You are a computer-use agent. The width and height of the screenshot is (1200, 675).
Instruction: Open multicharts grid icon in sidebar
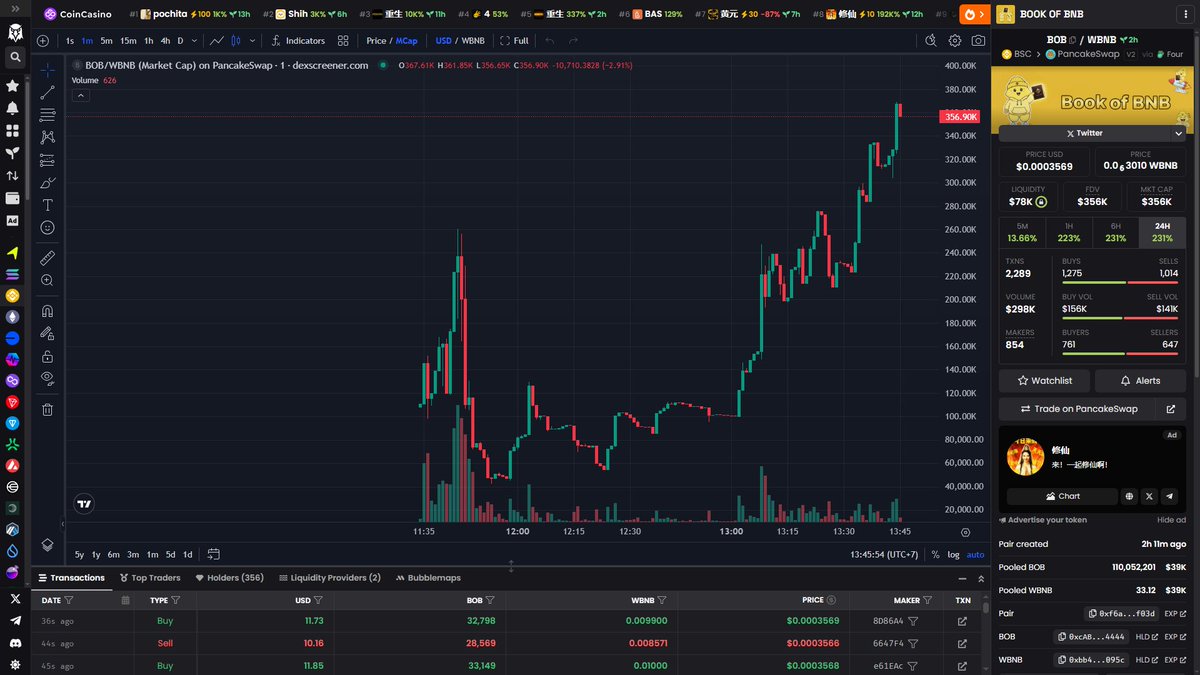click(x=13, y=130)
